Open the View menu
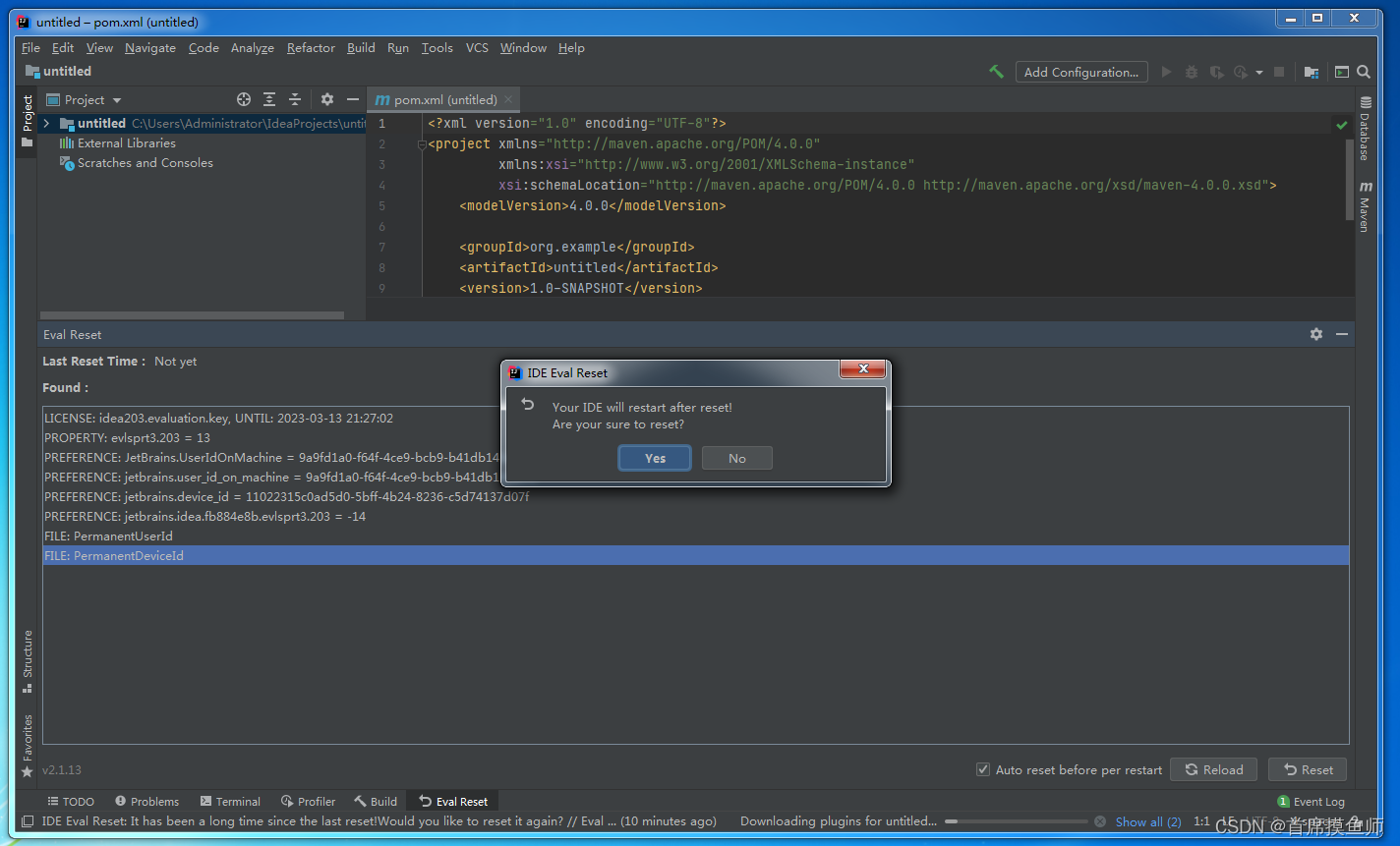 click(x=99, y=47)
